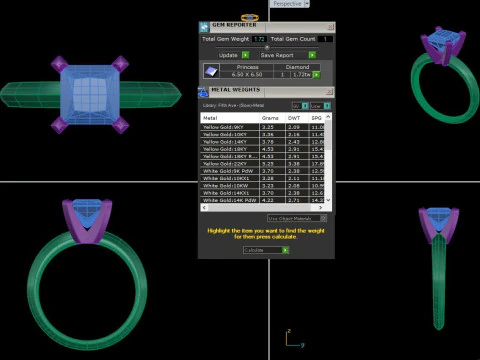The width and height of the screenshot is (480, 360).
Task: Click the Diamond gem type cell
Action: (297, 67)
